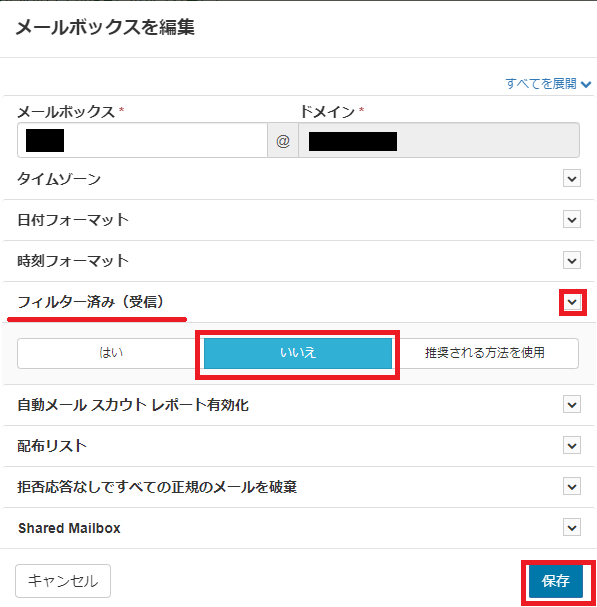This screenshot has width=597, height=607.
Task: Expand the 時刻フォーマット section arrow
Action: coord(572,261)
